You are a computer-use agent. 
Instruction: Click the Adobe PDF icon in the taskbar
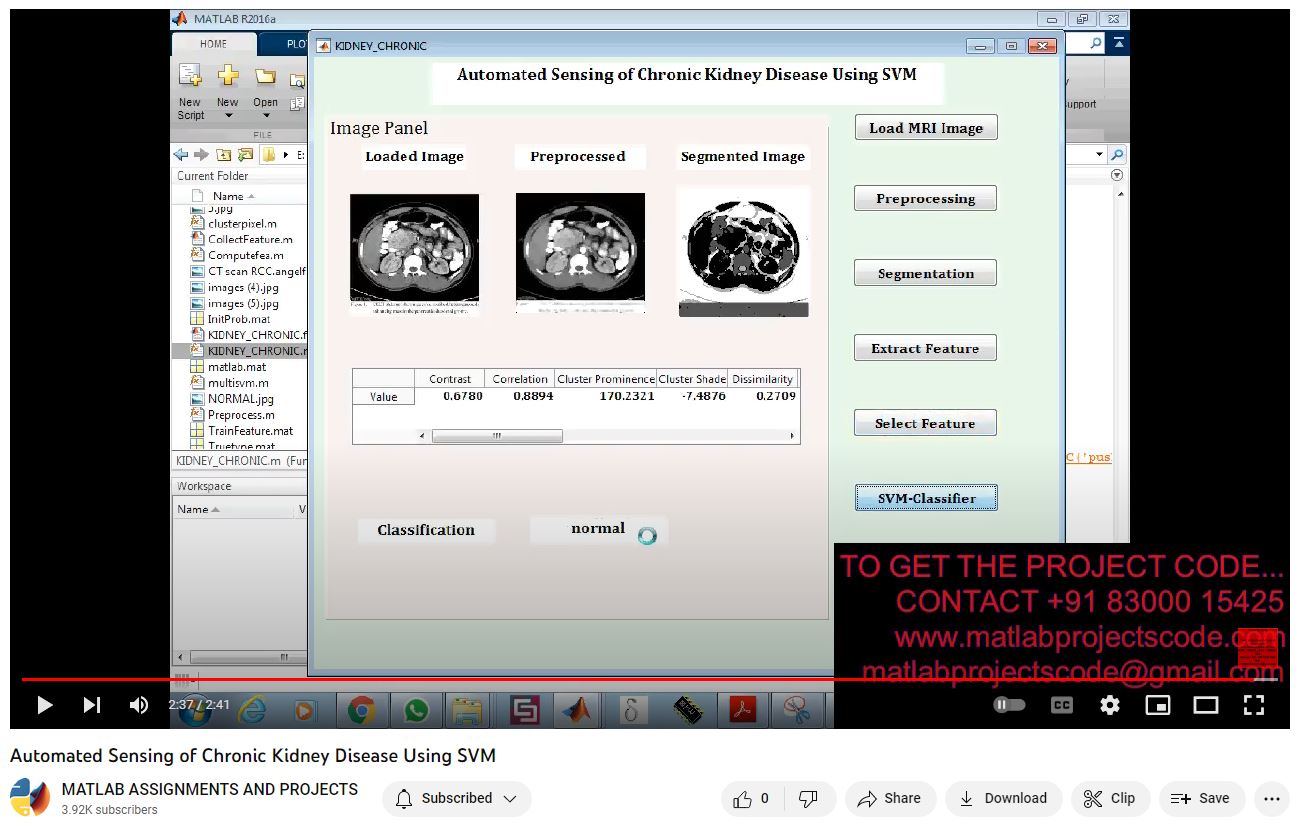[743, 710]
